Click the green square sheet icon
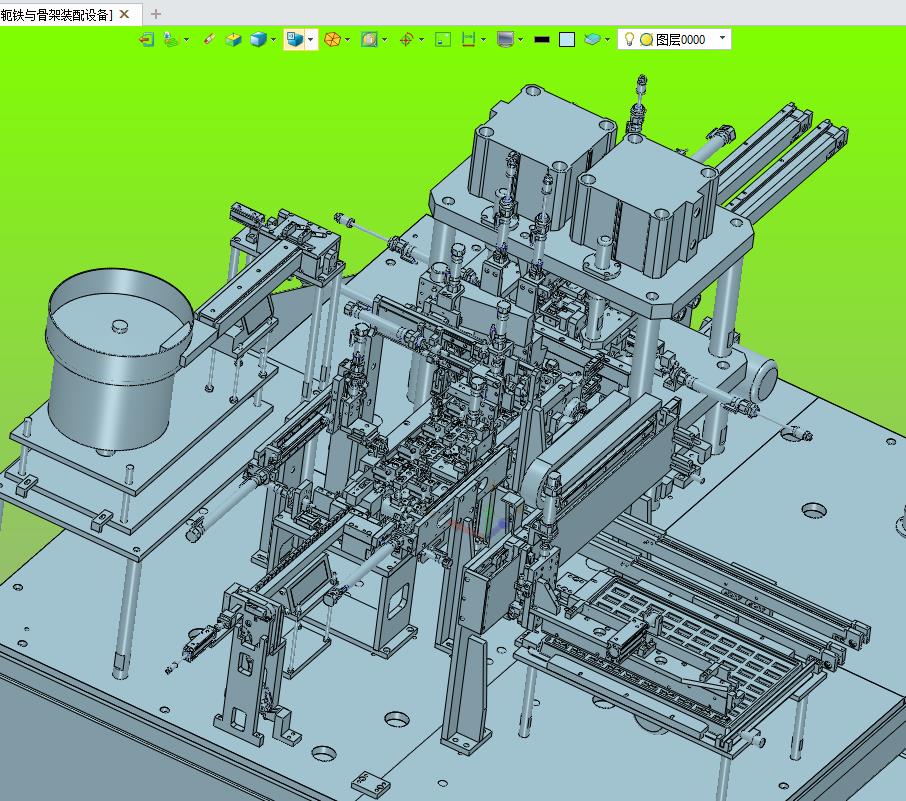906x801 pixels. [x=443, y=39]
